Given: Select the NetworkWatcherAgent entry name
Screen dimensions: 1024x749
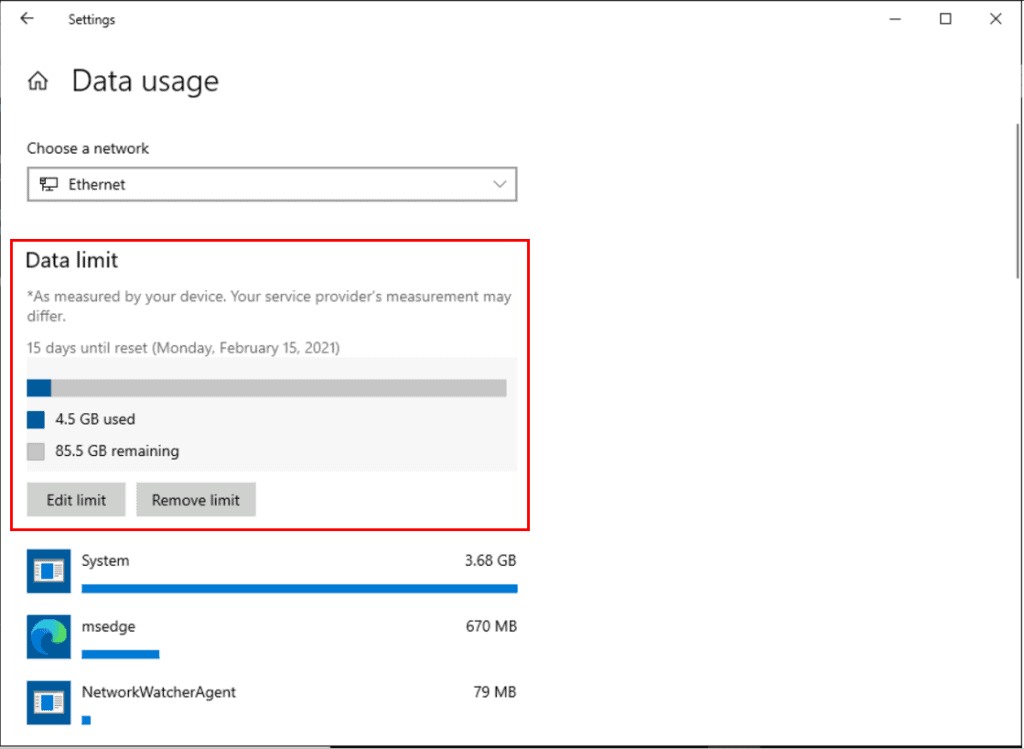Looking at the screenshot, I should coord(158,692).
